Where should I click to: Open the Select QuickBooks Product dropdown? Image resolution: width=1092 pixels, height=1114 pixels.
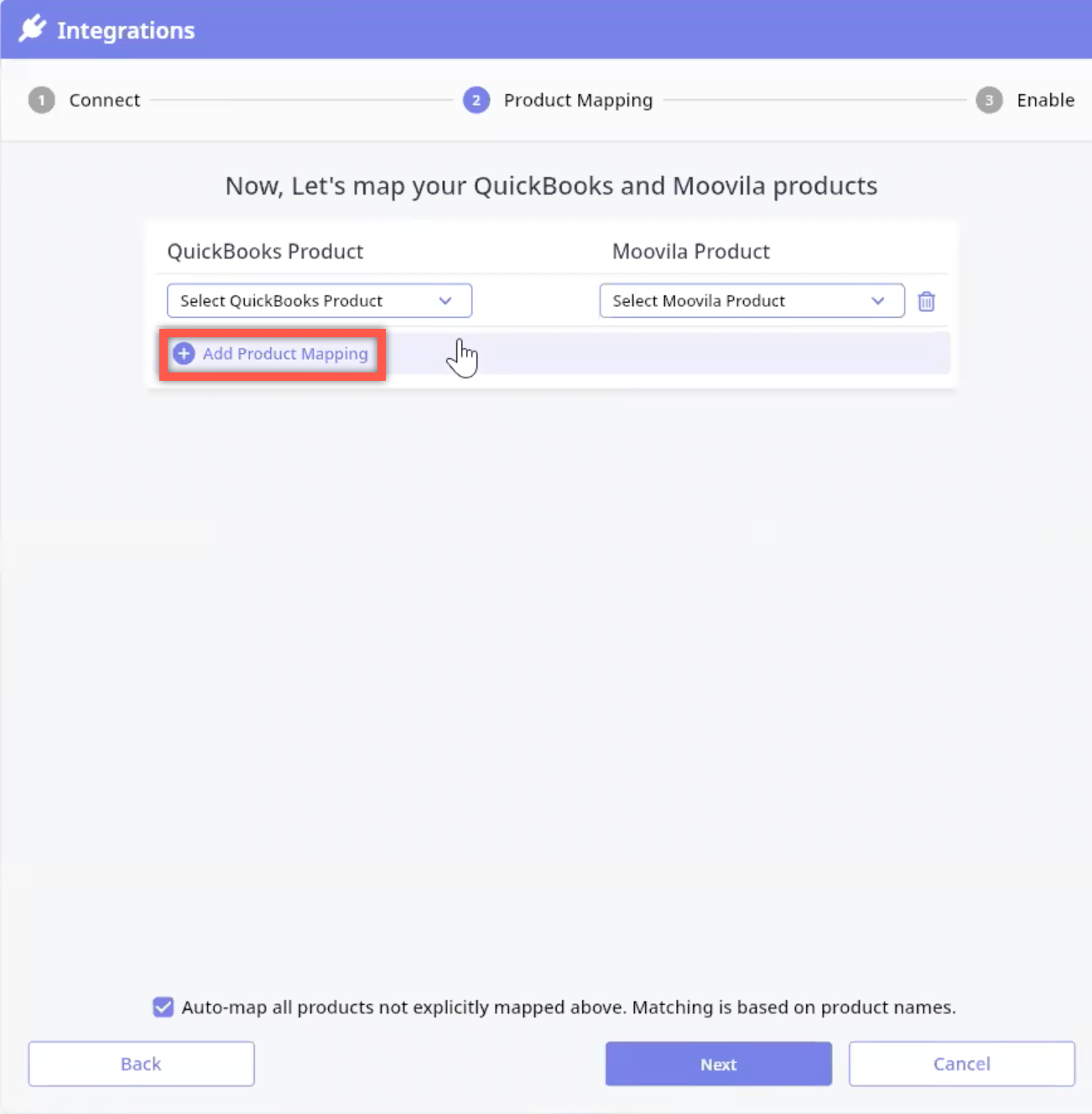tap(319, 301)
